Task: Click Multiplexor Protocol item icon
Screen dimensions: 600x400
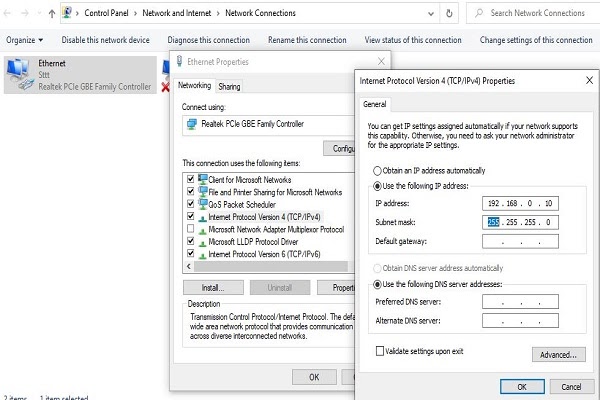Action: (x=202, y=231)
